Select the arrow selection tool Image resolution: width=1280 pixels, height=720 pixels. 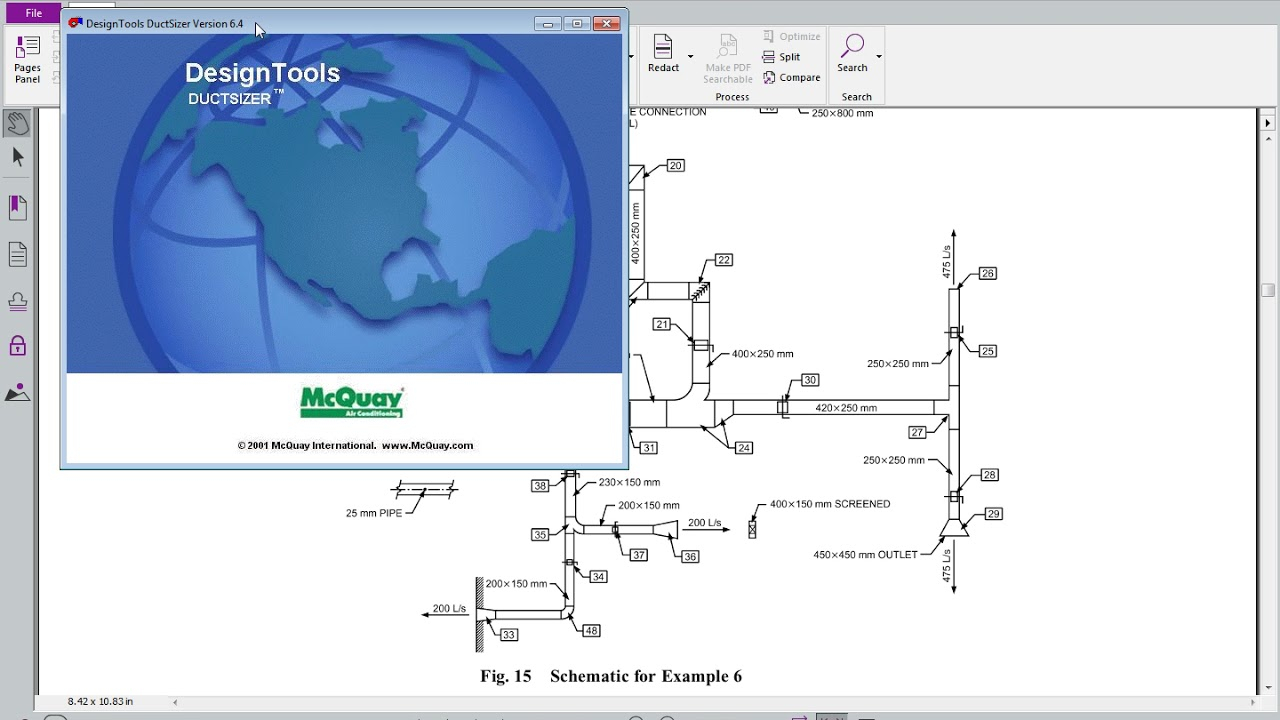tap(17, 157)
